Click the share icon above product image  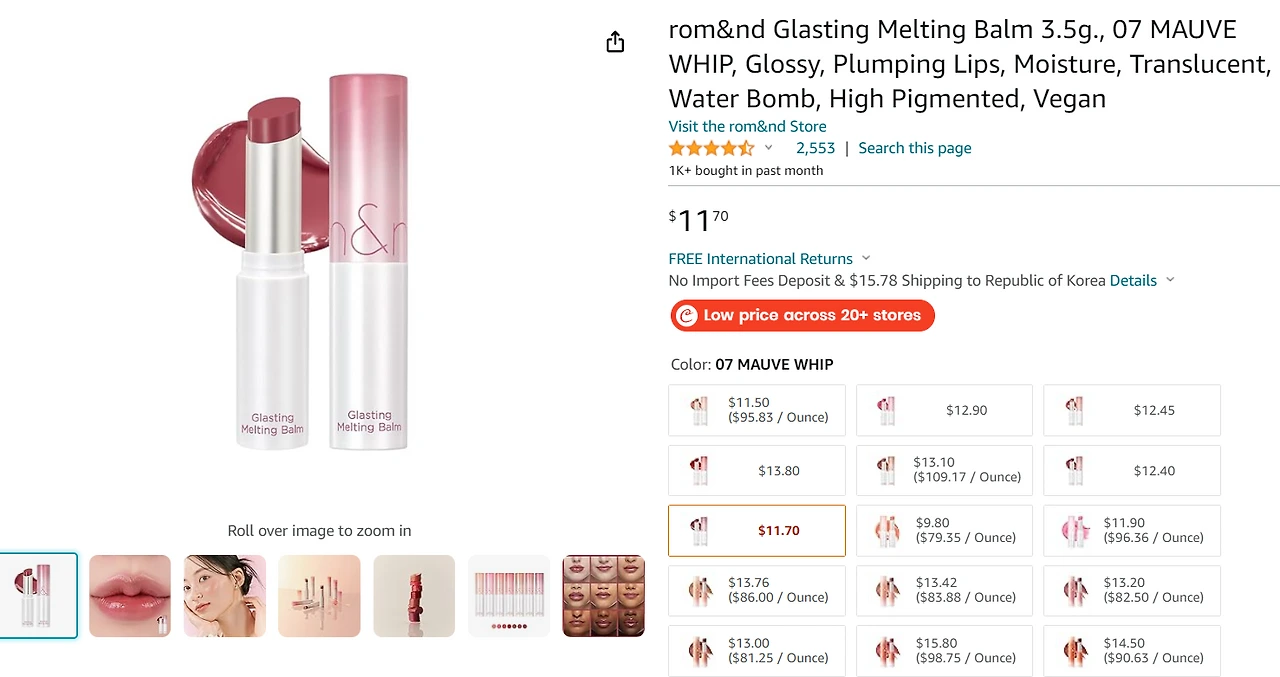[x=615, y=42]
